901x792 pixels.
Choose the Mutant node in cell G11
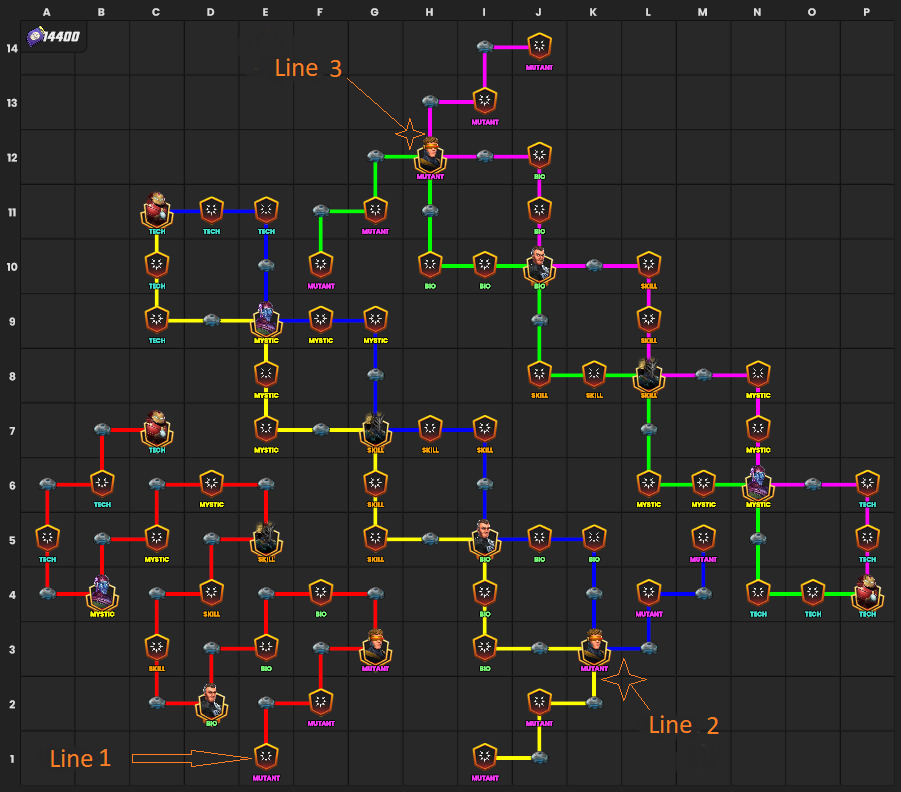coord(375,210)
